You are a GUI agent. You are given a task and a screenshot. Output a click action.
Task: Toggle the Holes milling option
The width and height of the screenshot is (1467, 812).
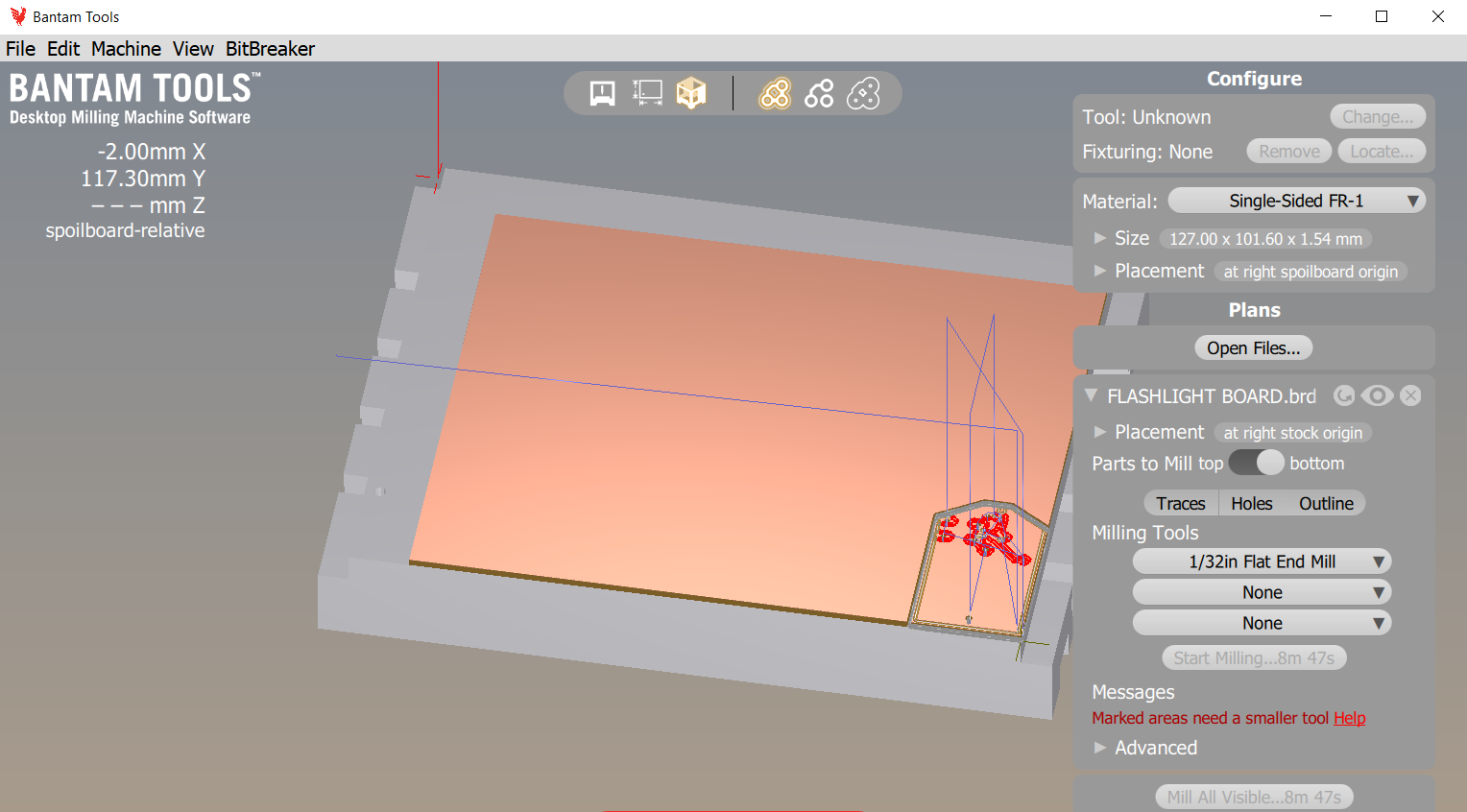pyautogui.click(x=1251, y=502)
